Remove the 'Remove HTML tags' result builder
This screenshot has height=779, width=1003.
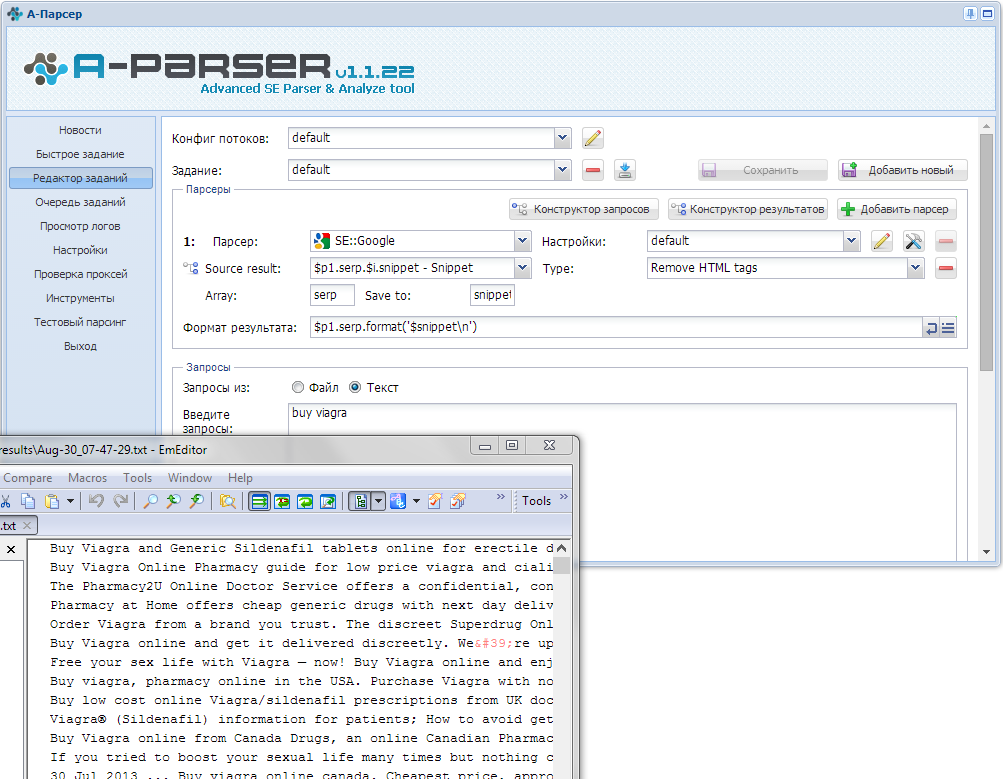coord(945,268)
